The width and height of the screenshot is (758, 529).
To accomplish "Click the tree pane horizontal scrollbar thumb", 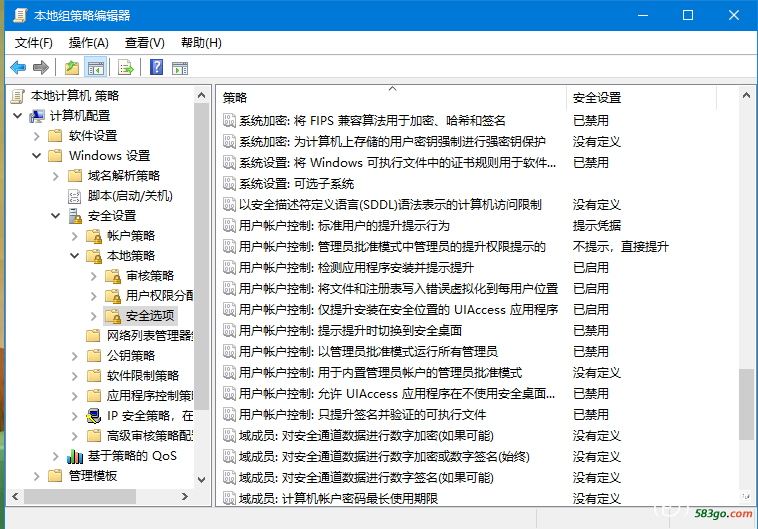I will click(80, 496).
